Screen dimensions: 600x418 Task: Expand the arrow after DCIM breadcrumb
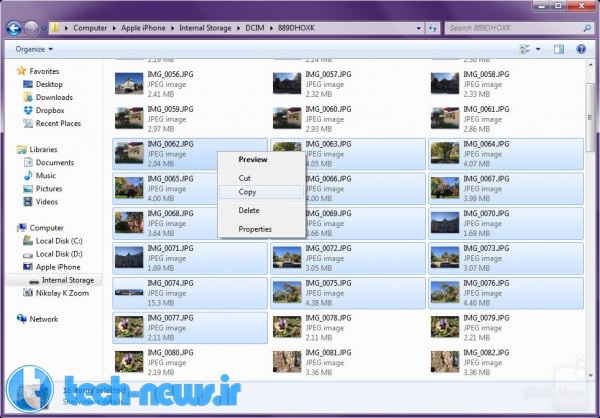point(271,28)
